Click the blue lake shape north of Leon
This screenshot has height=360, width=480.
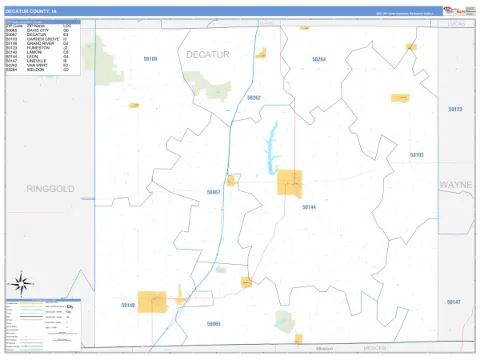coord(272,148)
